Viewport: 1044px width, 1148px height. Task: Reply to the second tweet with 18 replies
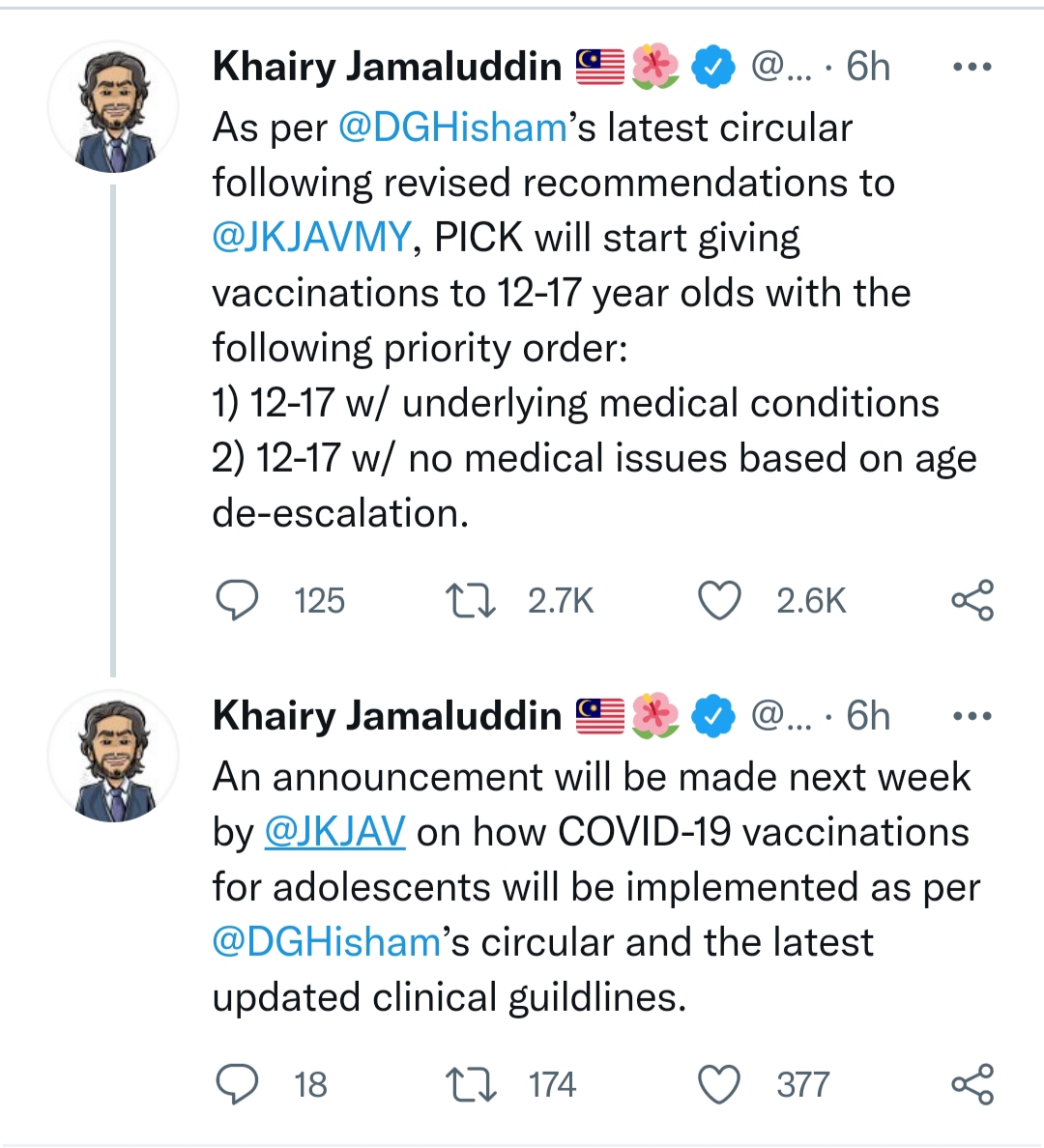[237, 1083]
